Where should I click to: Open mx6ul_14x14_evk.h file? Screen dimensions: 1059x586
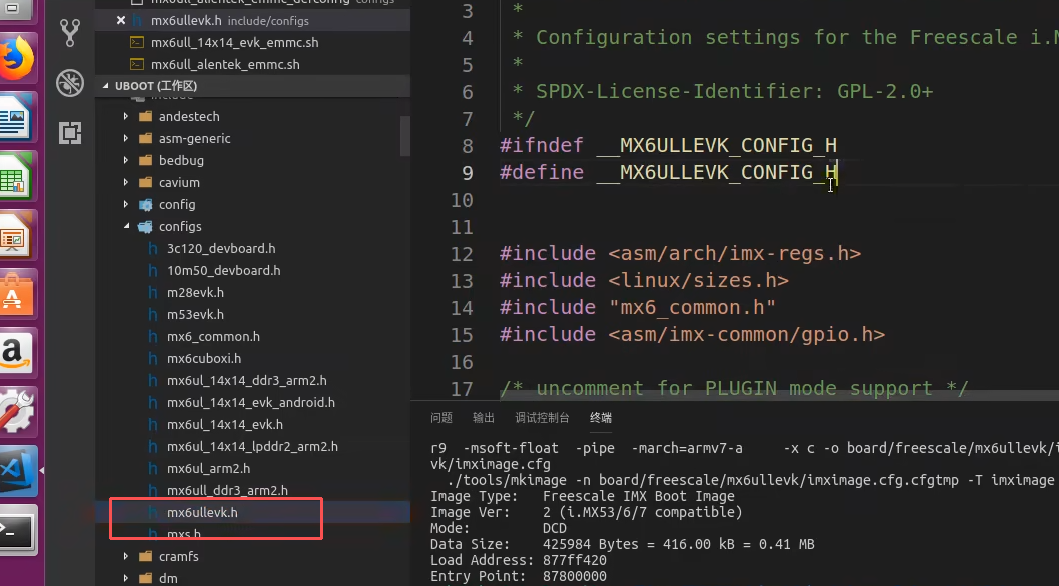[x=225, y=425]
